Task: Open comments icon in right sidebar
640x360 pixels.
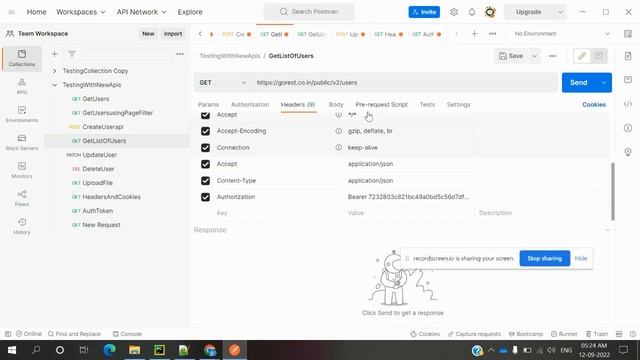Action: click(628, 80)
